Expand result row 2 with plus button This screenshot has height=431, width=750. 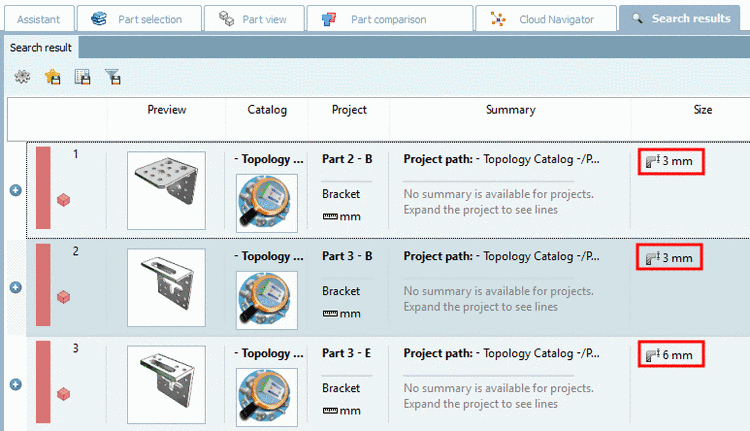[16, 287]
